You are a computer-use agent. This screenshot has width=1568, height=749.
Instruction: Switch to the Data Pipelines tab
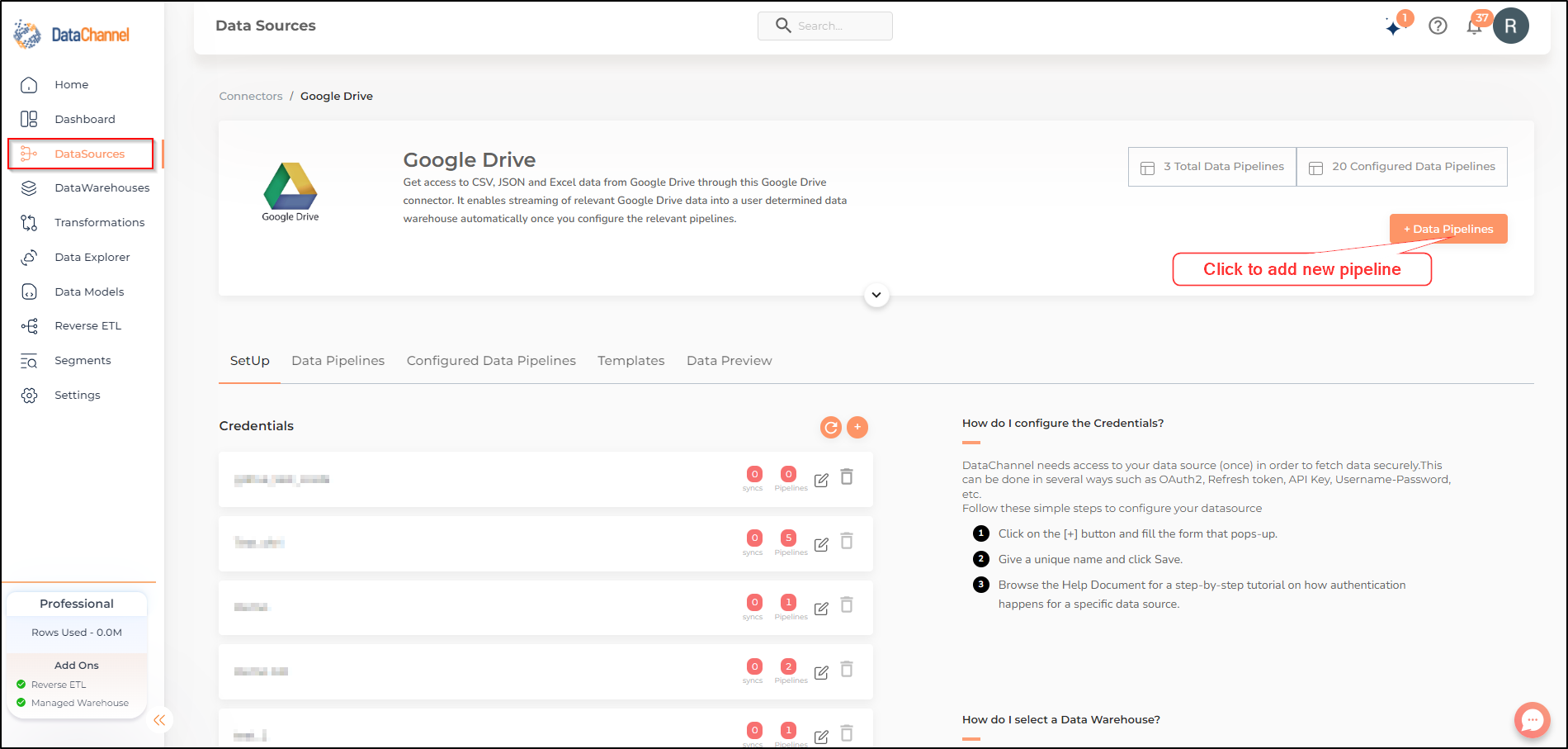tap(338, 361)
